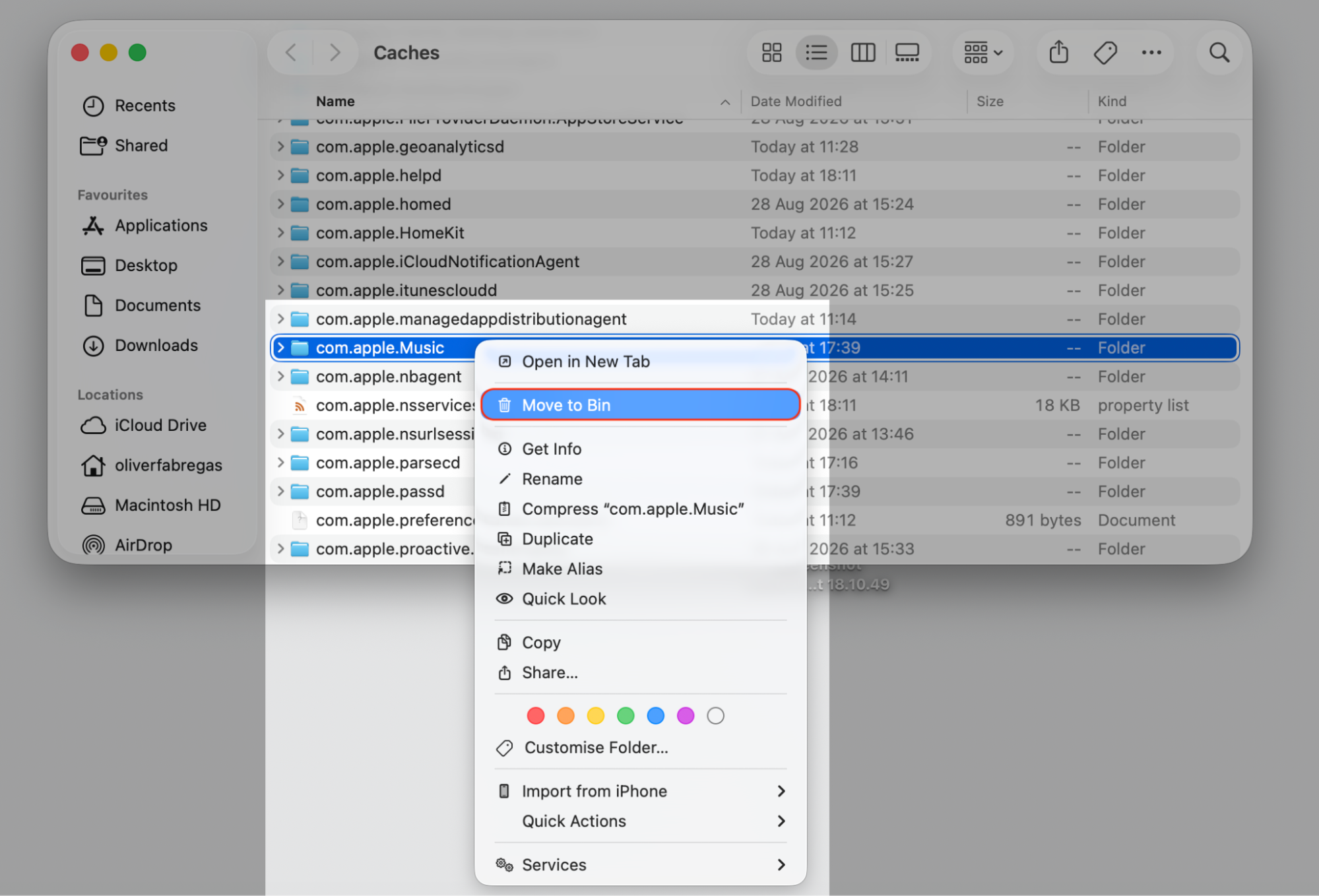Apply the orange tag colour
The height and width of the screenshot is (896, 1319).
tap(565, 716)
